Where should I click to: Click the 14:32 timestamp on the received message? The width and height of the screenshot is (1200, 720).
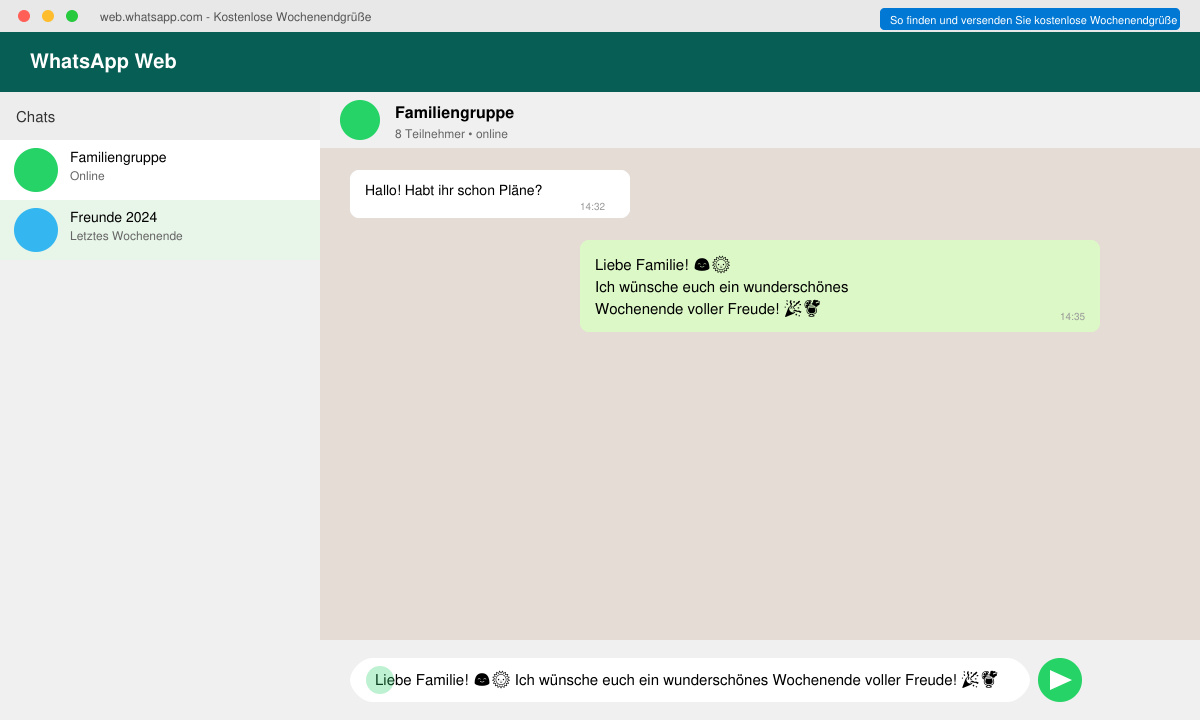592,207
